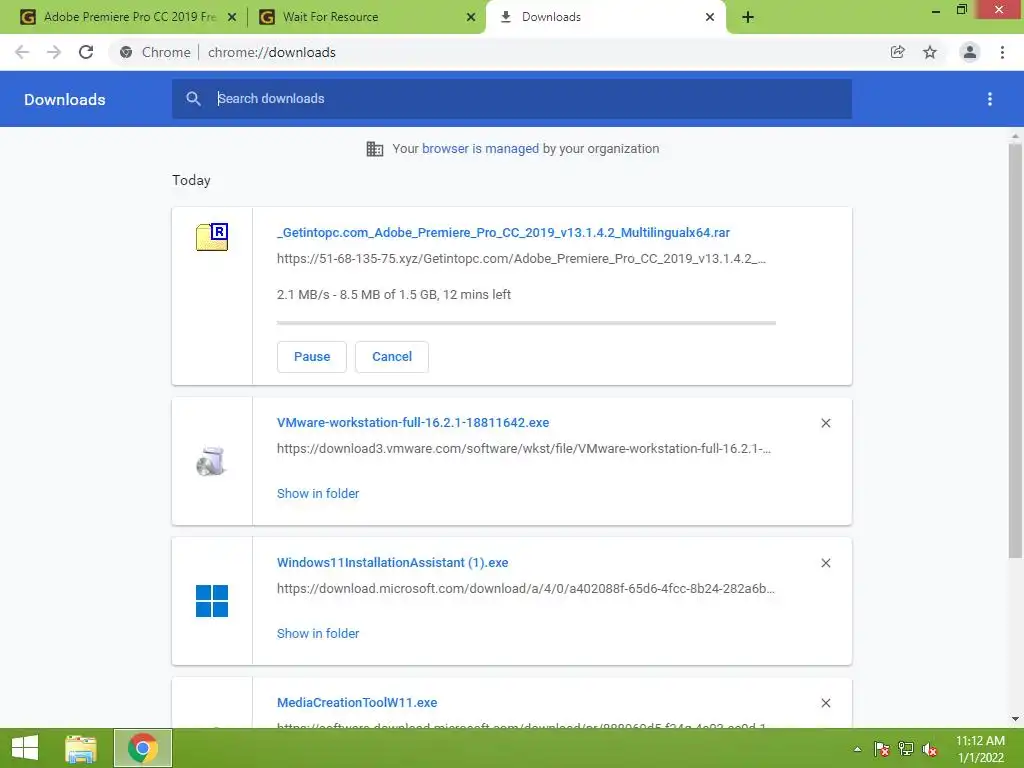This screenshot has height=768, width=1024.
Task: Show Windows11InstallationAssistant in folder
Action: pos(318,633)
